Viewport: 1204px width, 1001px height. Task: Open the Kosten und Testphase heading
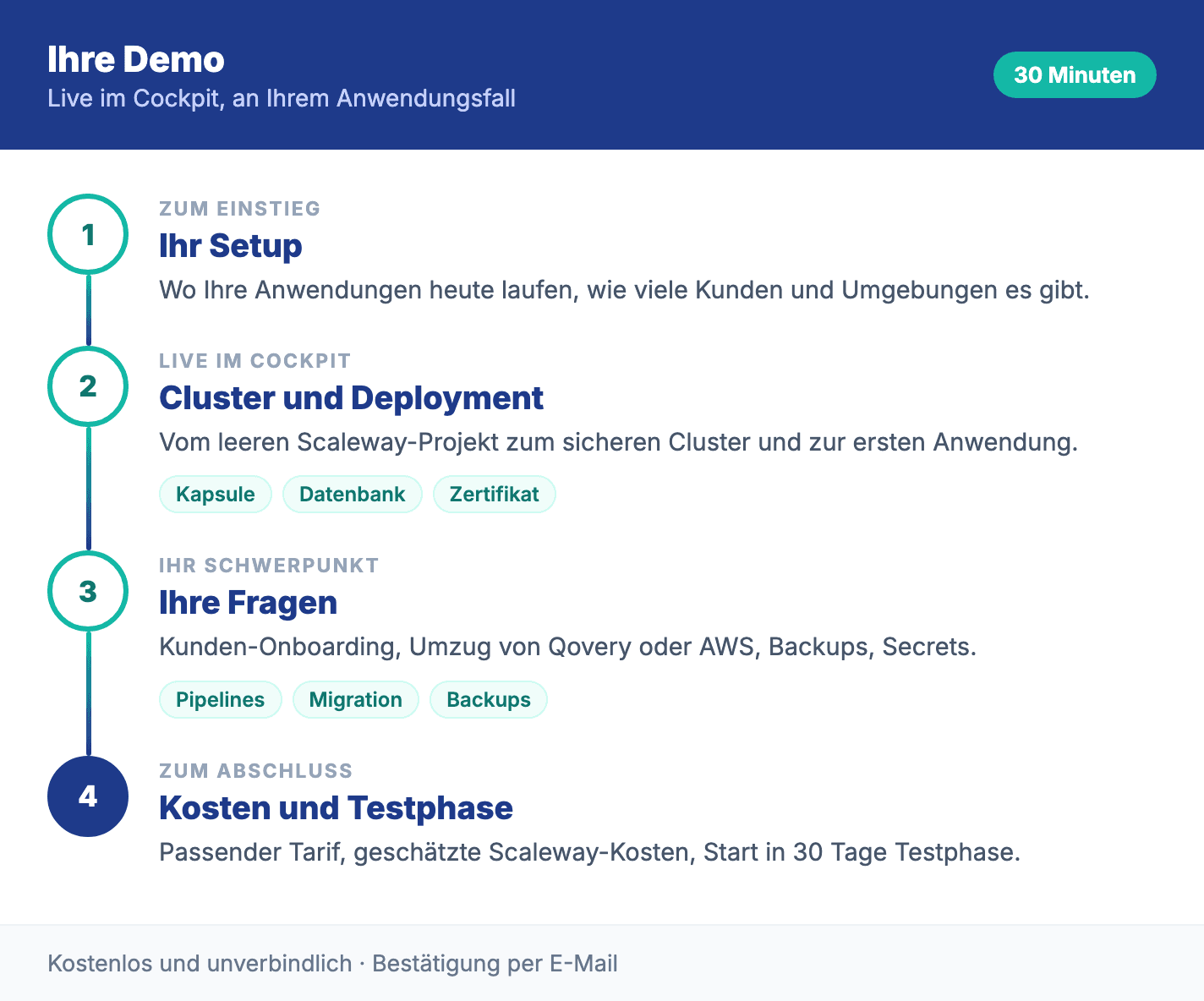tap(337, 808)
